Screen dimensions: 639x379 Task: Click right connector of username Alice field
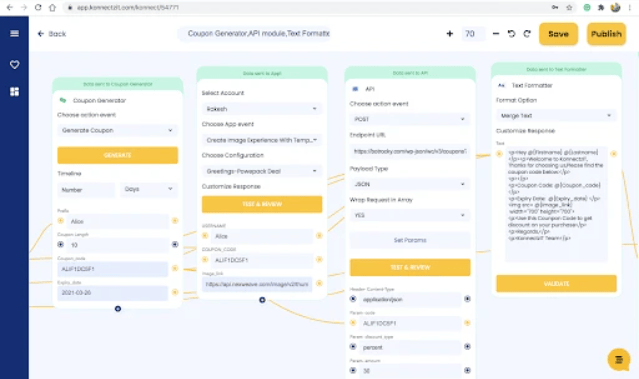tap(319, 236)
